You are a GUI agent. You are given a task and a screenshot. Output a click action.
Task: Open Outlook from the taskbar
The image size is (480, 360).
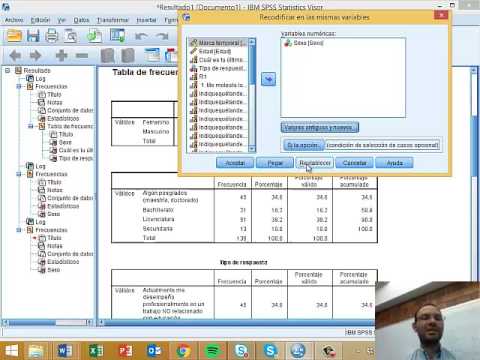pos(154,351)
